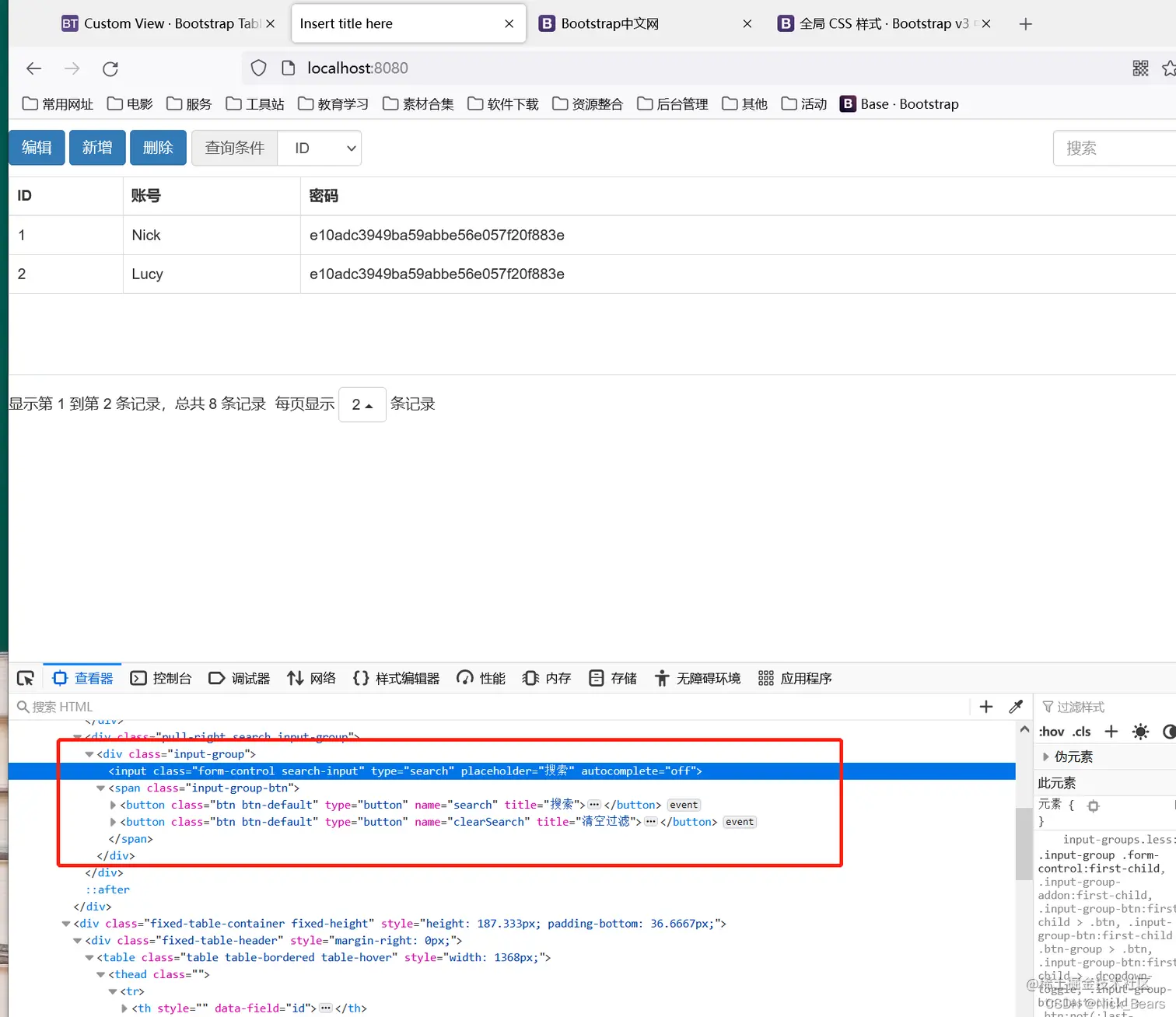The height and width of the screenshot is (1017, 1176).
Task: Close the Insert title here tab
Action: pyautogui.click(x=509, y=24)
